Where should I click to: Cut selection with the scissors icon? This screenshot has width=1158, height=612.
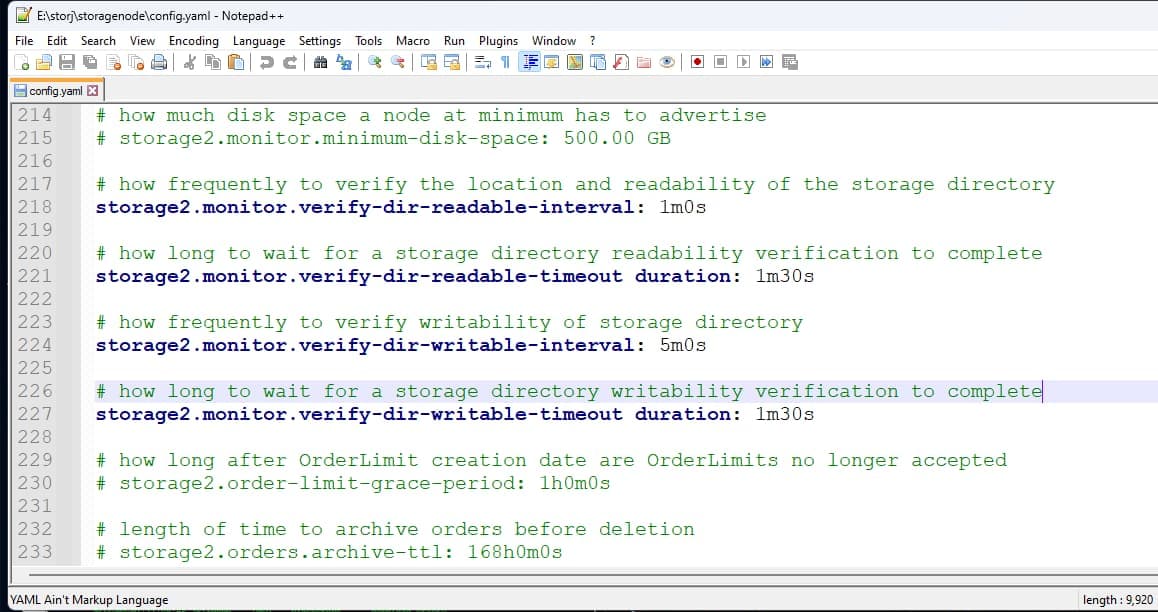click(x=190, y=63)
